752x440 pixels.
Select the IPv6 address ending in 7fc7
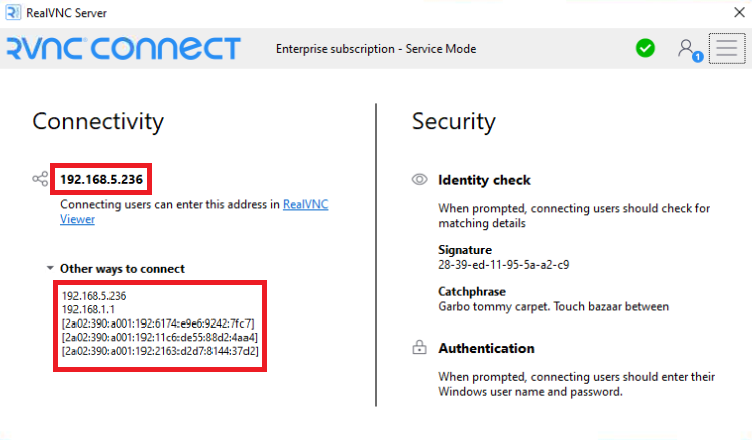click(x=158, y=323)
